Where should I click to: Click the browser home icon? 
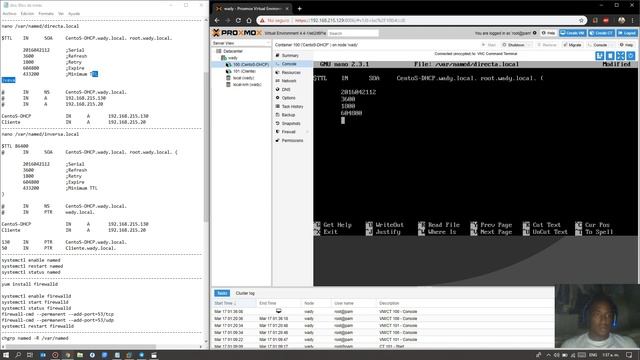(249, 20)
